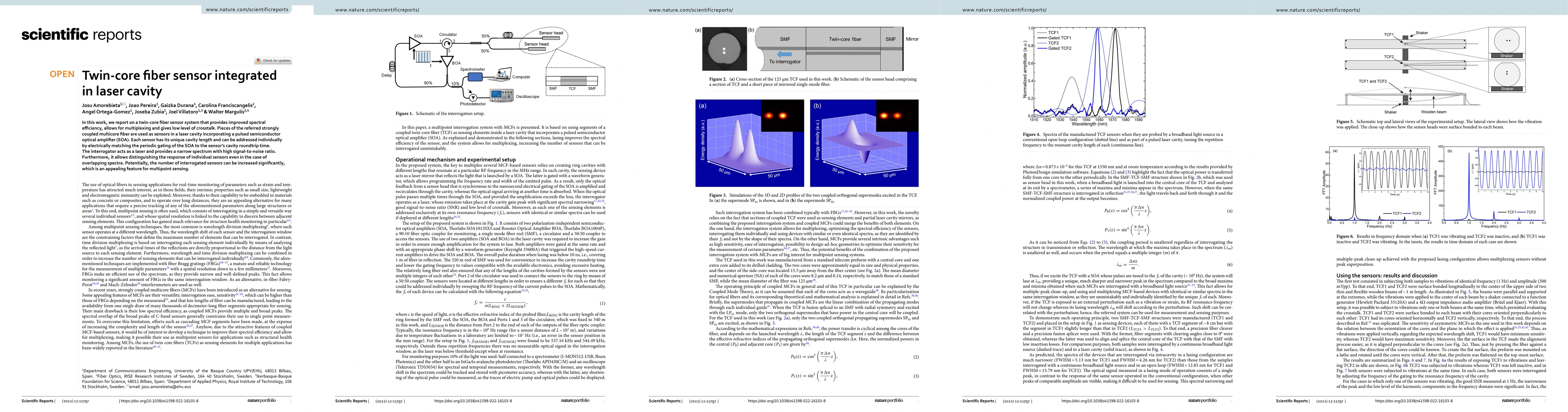Screen dimensions: 1568x412
Task: Click equation number (6) on Figure 4 page
Action: point(1230,265)
